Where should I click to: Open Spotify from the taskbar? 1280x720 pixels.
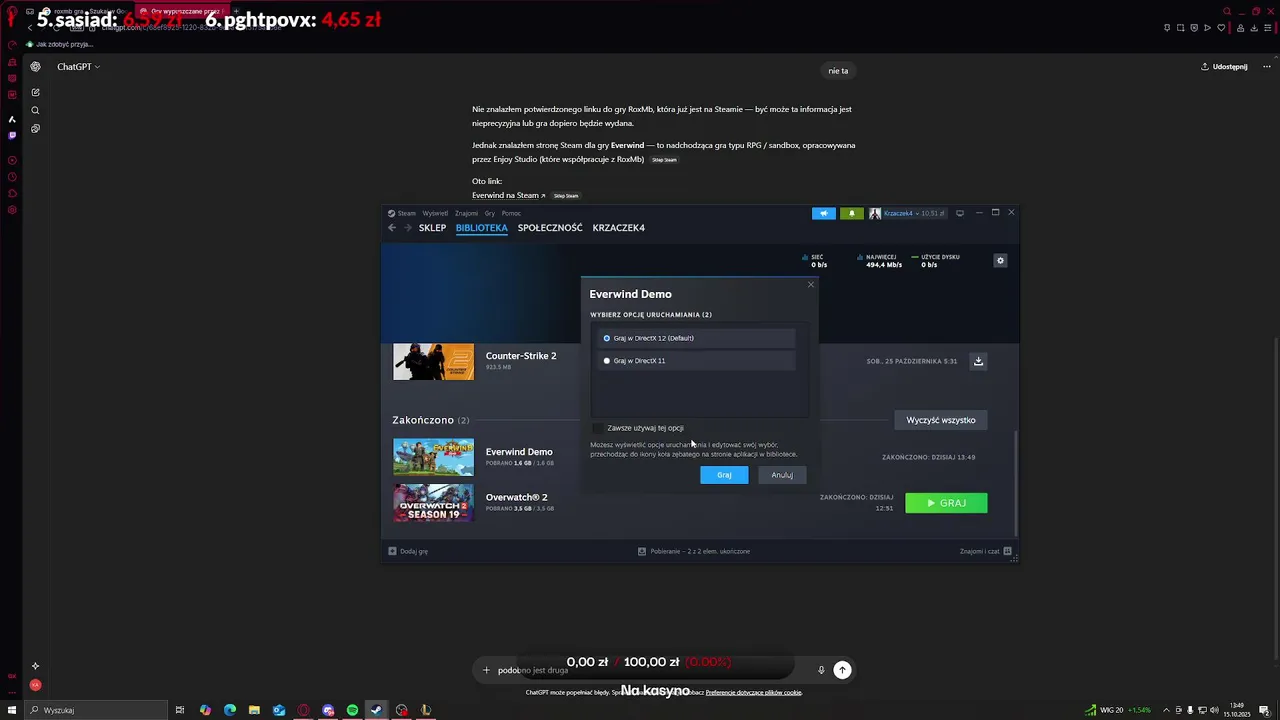352,710
